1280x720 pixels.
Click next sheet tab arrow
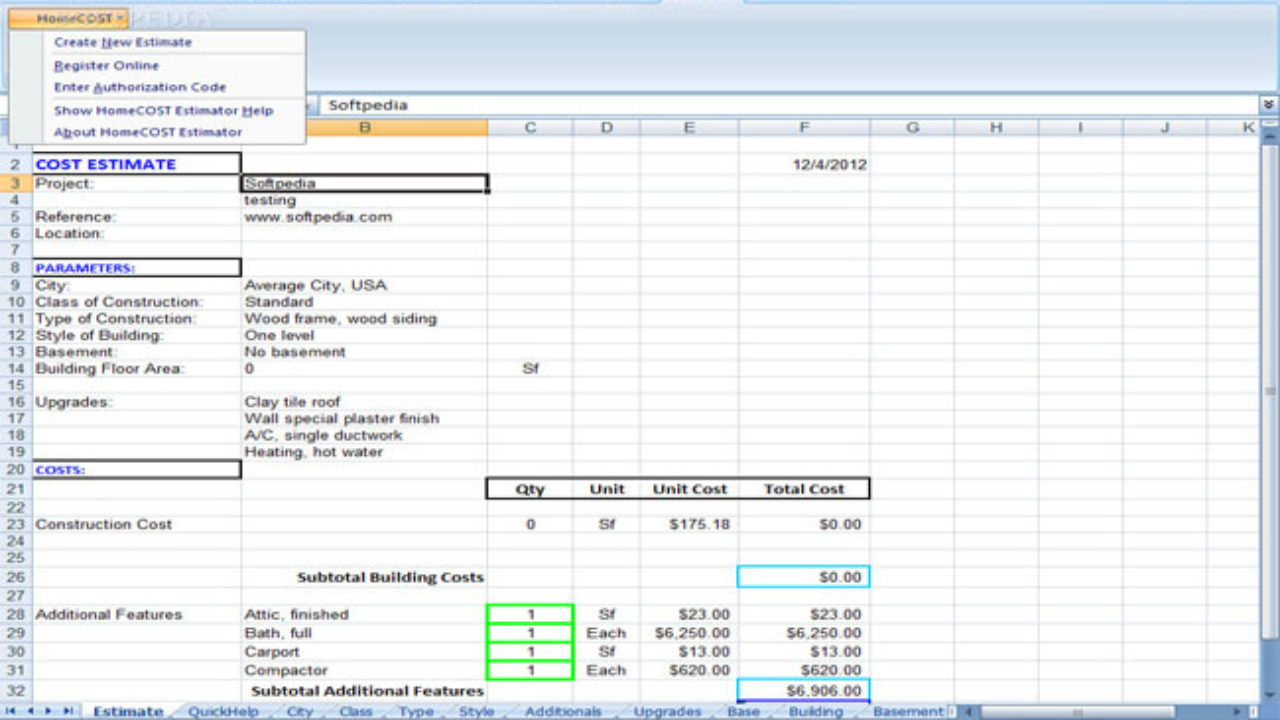49,711
